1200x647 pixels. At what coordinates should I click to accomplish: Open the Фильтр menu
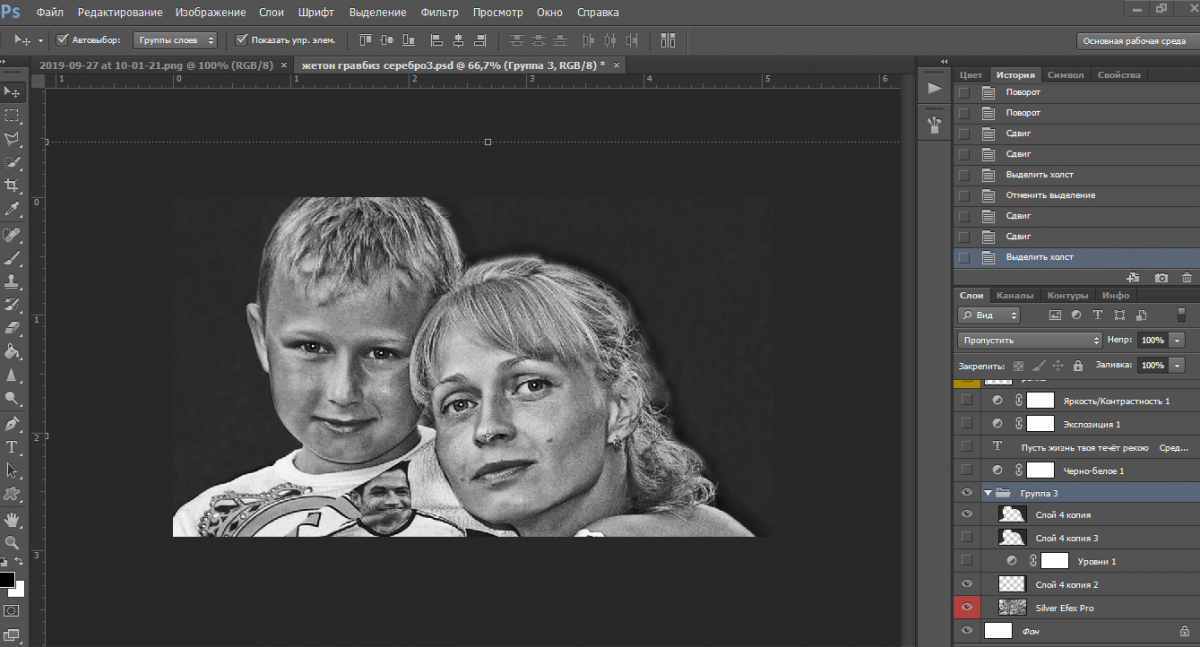(439, 13)
